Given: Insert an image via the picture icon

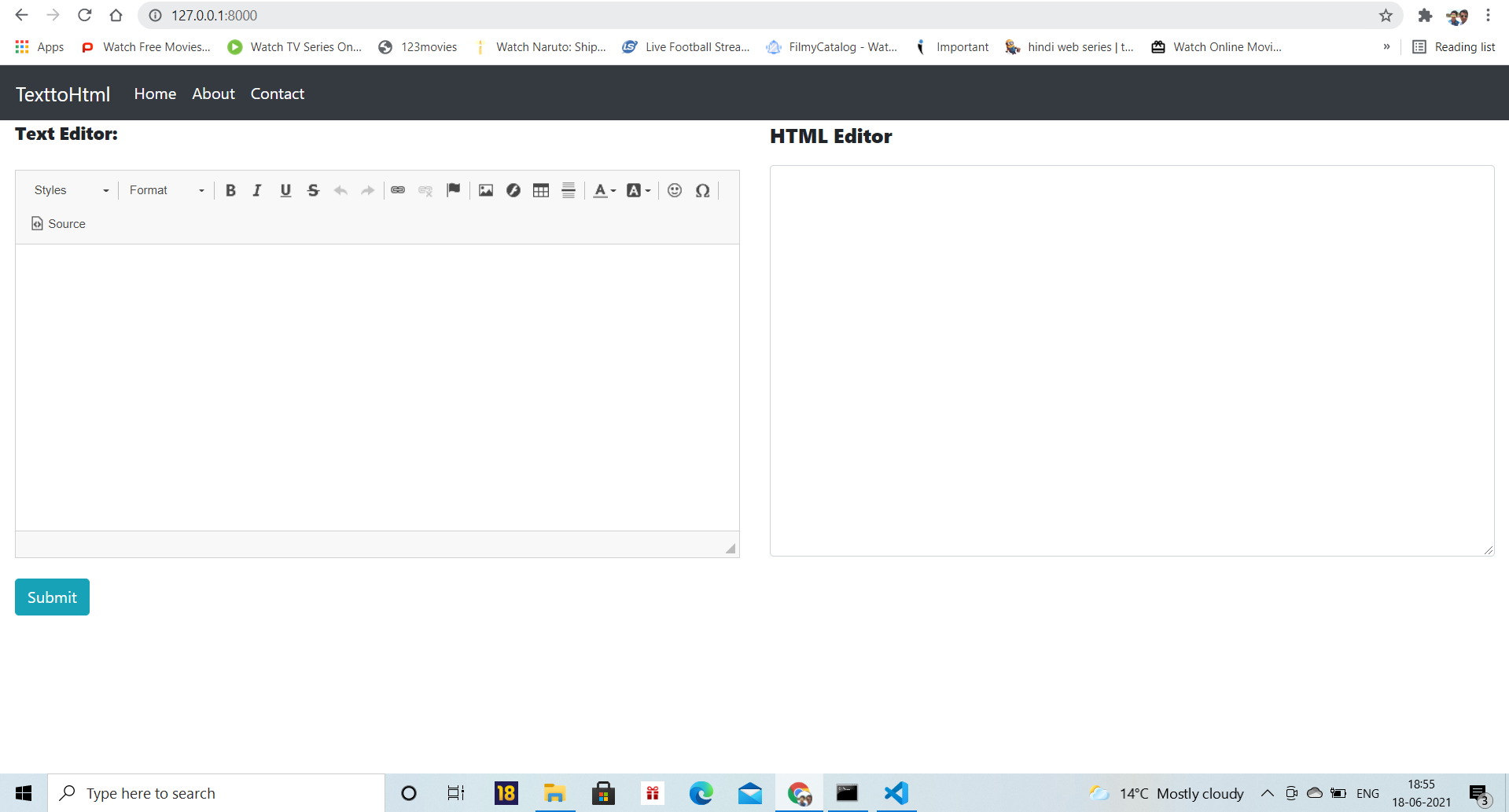Looking at the screenshot, I should click(x=486, y=190).
